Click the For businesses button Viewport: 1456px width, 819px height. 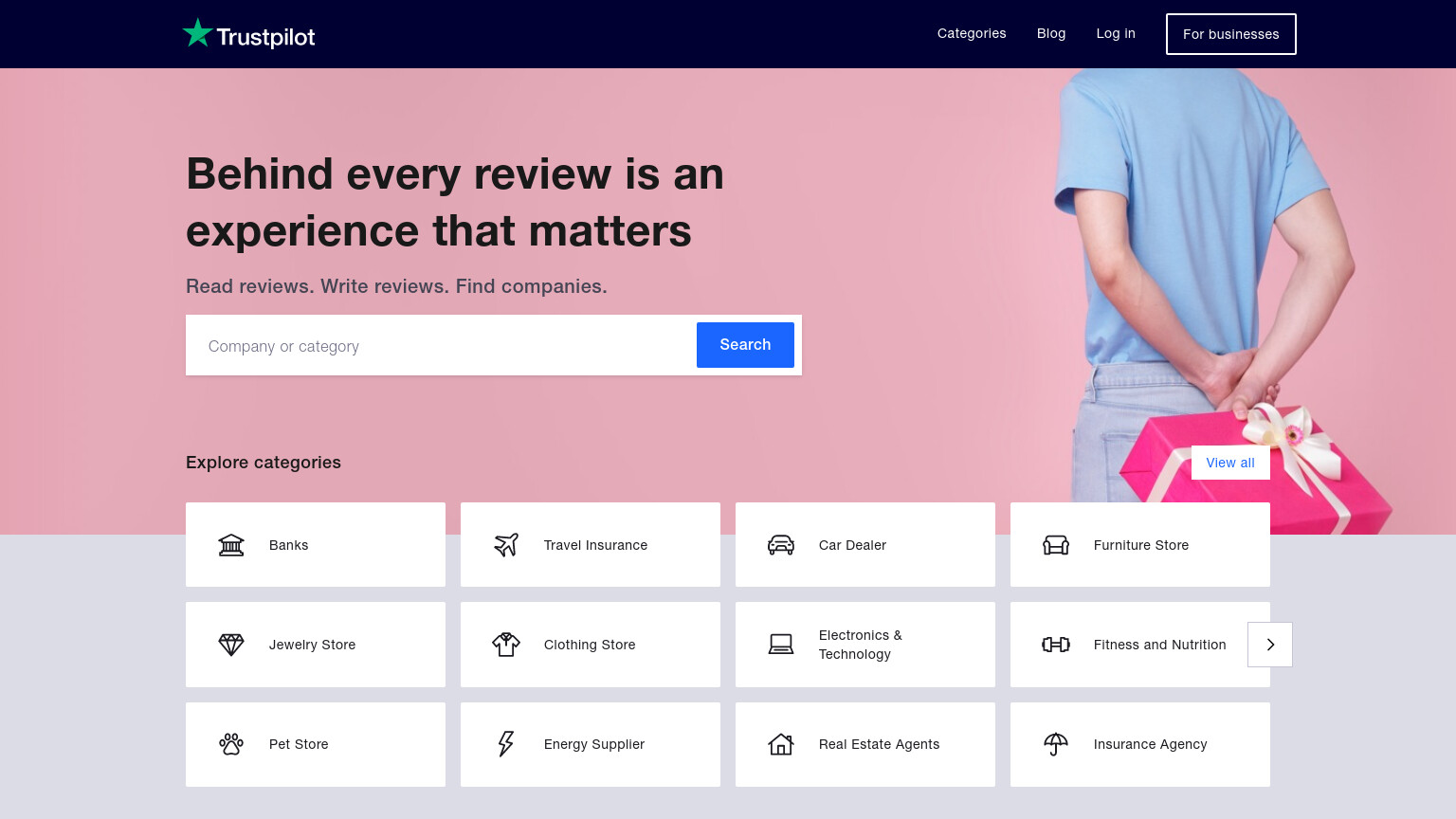coord(1231,34)
